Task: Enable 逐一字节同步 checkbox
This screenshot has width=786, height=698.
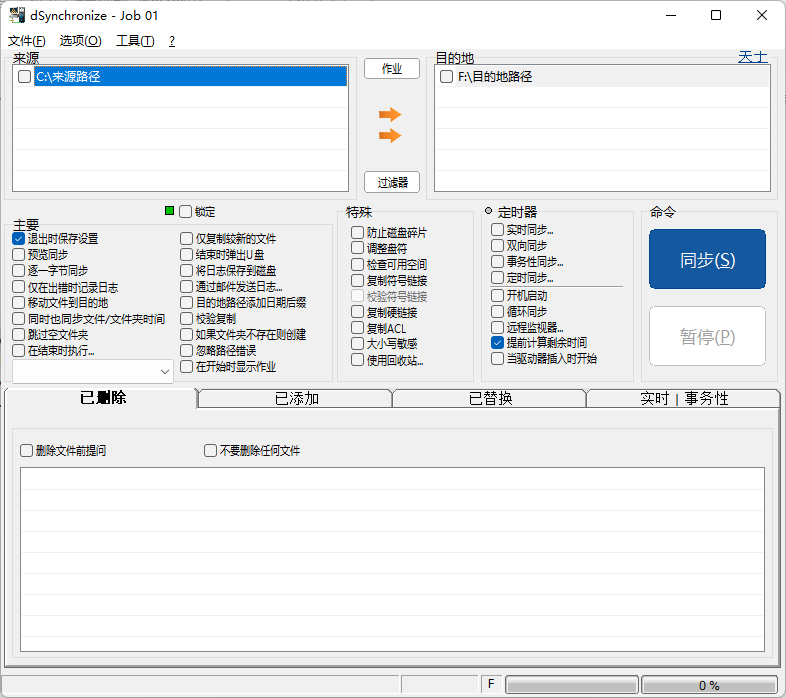Action: coord(19,271)
